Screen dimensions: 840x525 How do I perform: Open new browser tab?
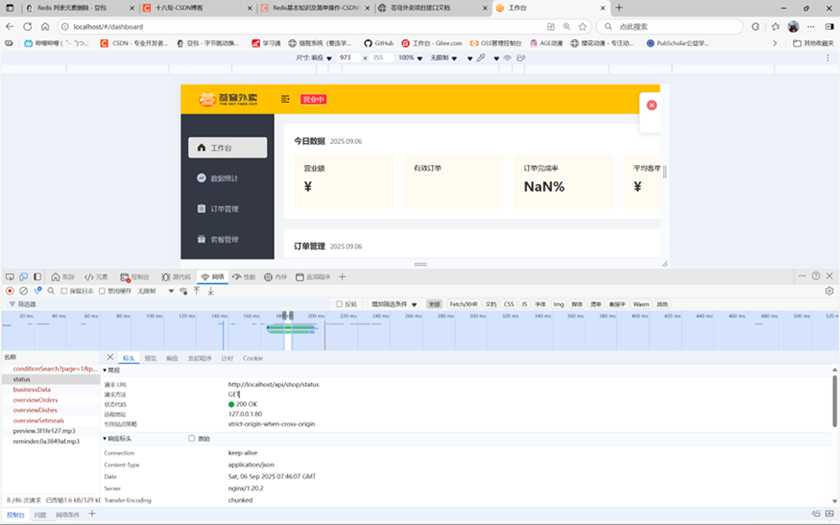point(619,8)
